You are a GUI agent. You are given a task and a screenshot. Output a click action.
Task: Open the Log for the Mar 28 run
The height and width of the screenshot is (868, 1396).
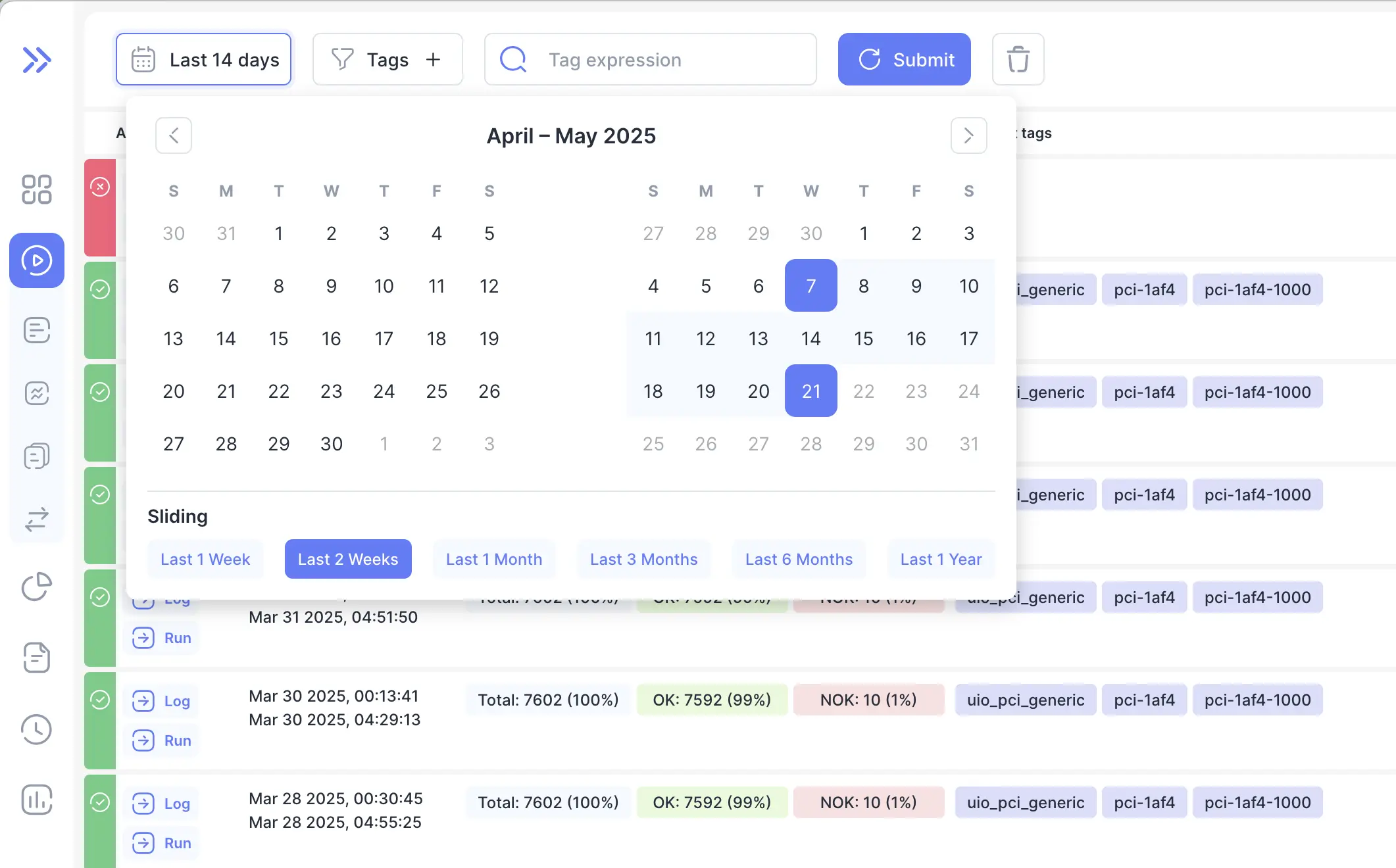point(161,804)
